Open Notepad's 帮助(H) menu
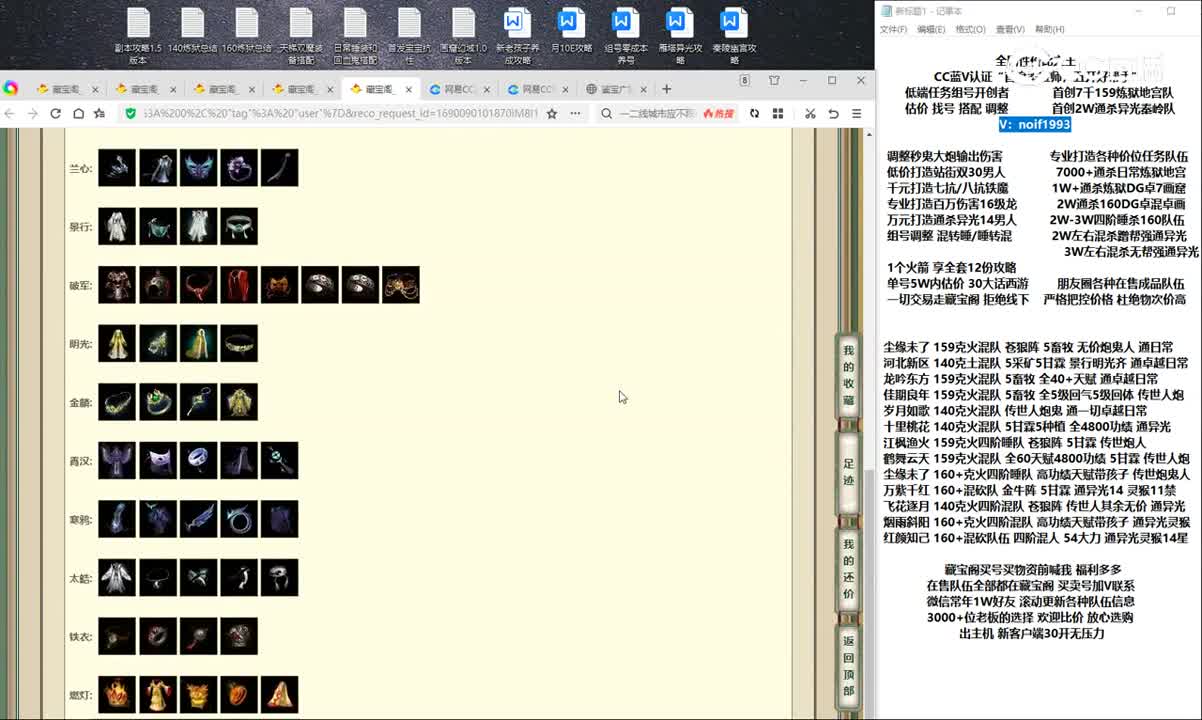Image resolution: width=1202 pixels, height=720 pixels. 1049,30
